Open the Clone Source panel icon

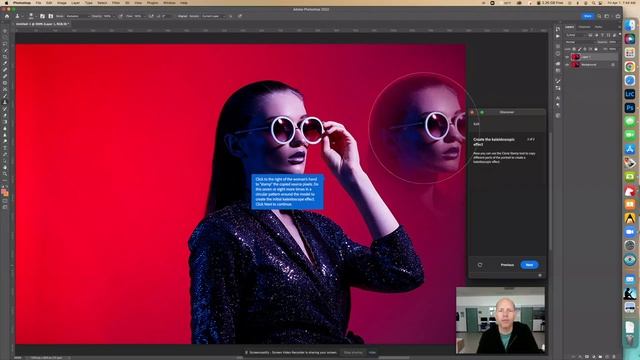50,16
